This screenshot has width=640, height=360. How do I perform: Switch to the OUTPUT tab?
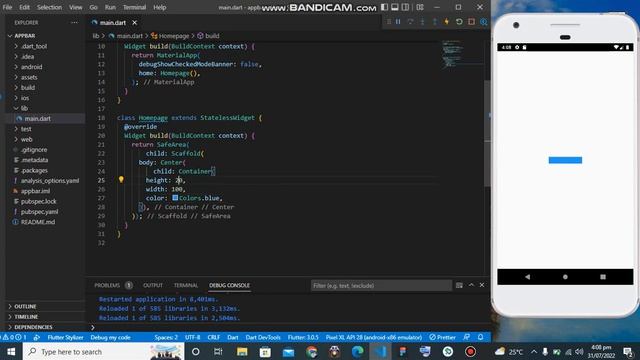153,285
